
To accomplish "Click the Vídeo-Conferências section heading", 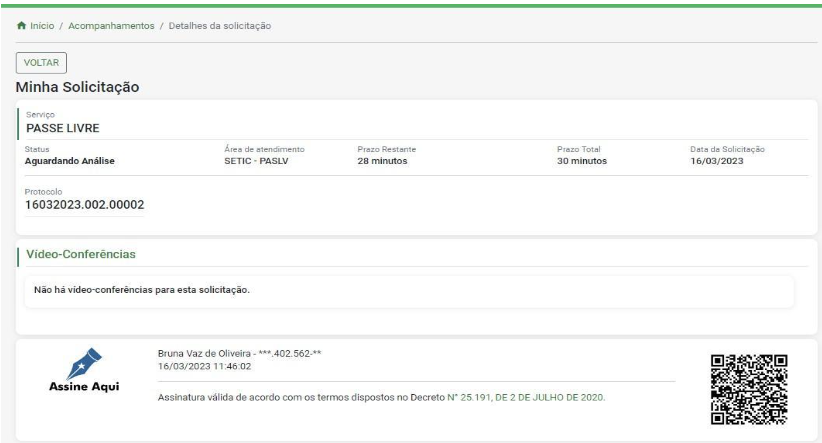I will [x=81, y=254].
